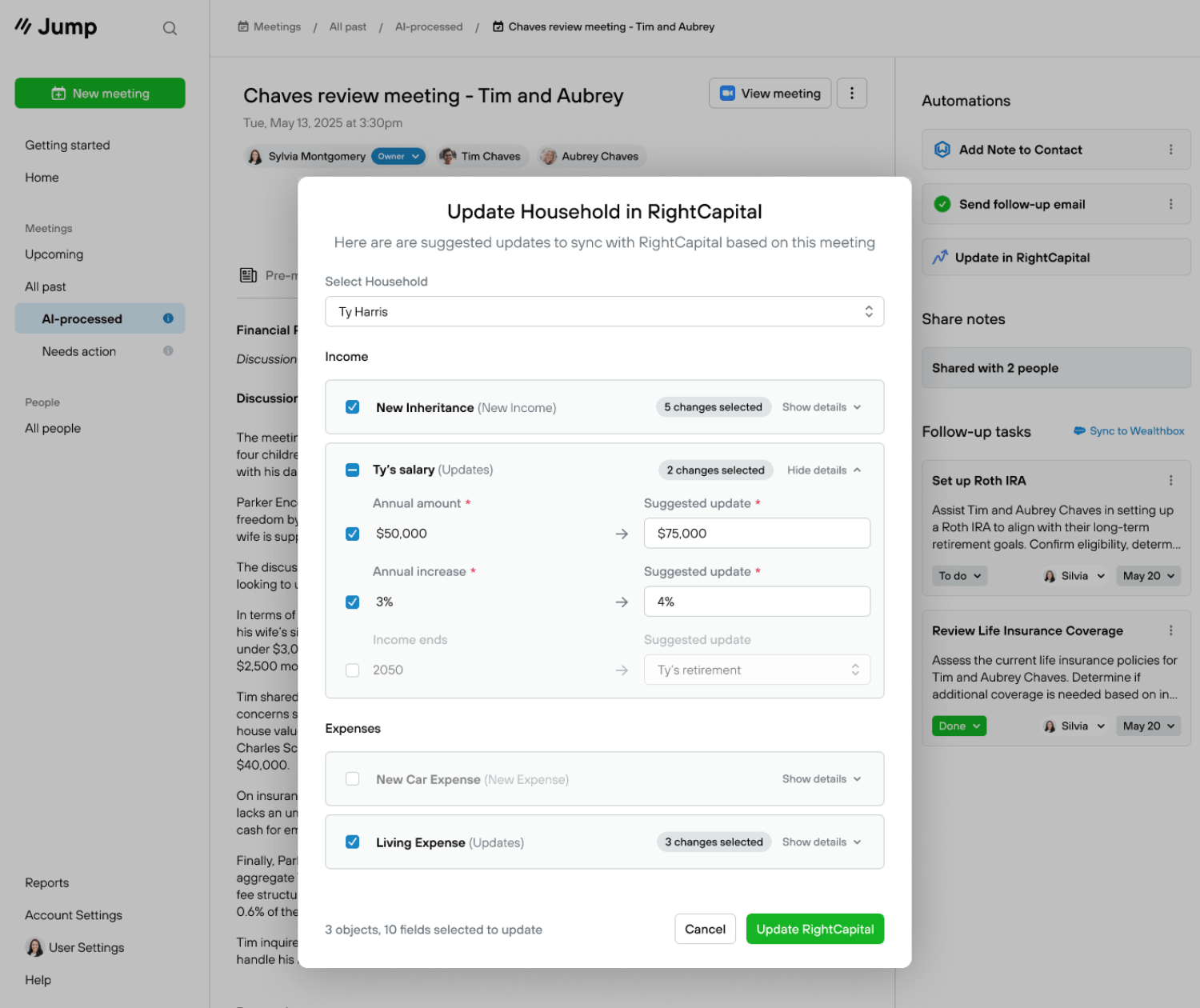The width and height of the screenshot is (1200, 1008).
Task: Click the Meetings breadcrumb calendar icon
Action: (x=243, y=26)
